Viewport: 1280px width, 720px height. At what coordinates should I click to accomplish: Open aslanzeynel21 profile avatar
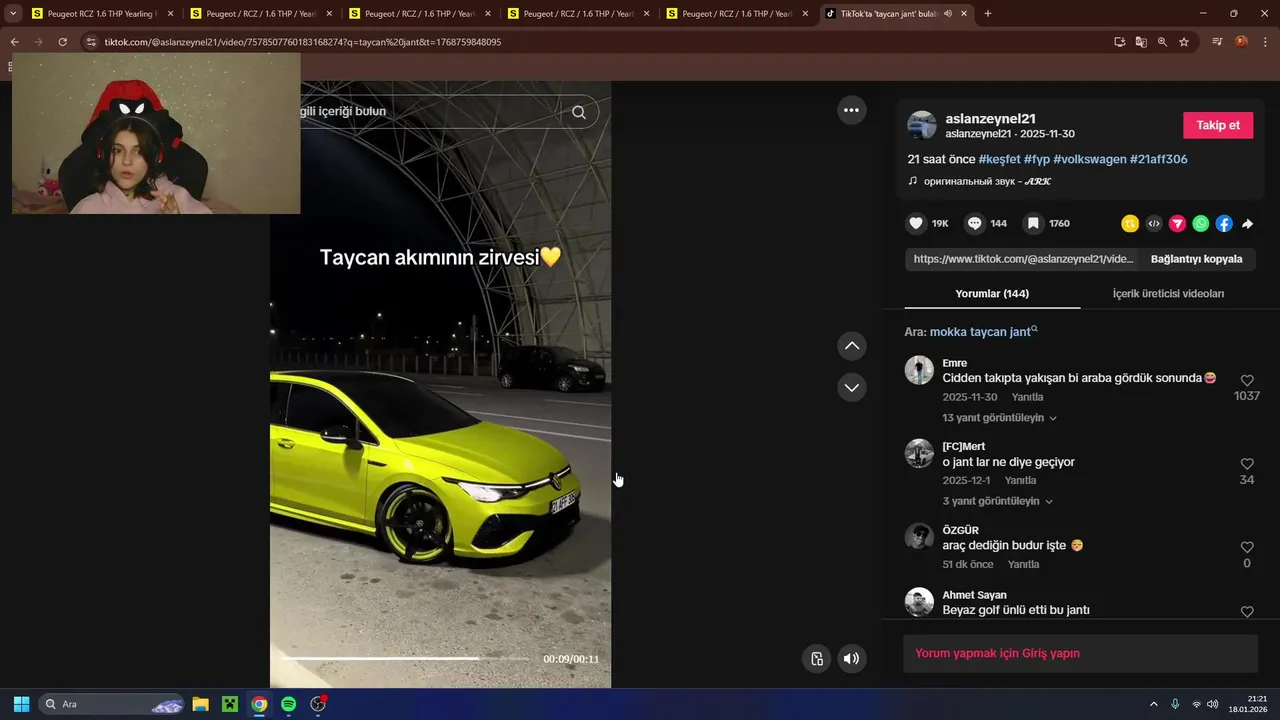922,125
